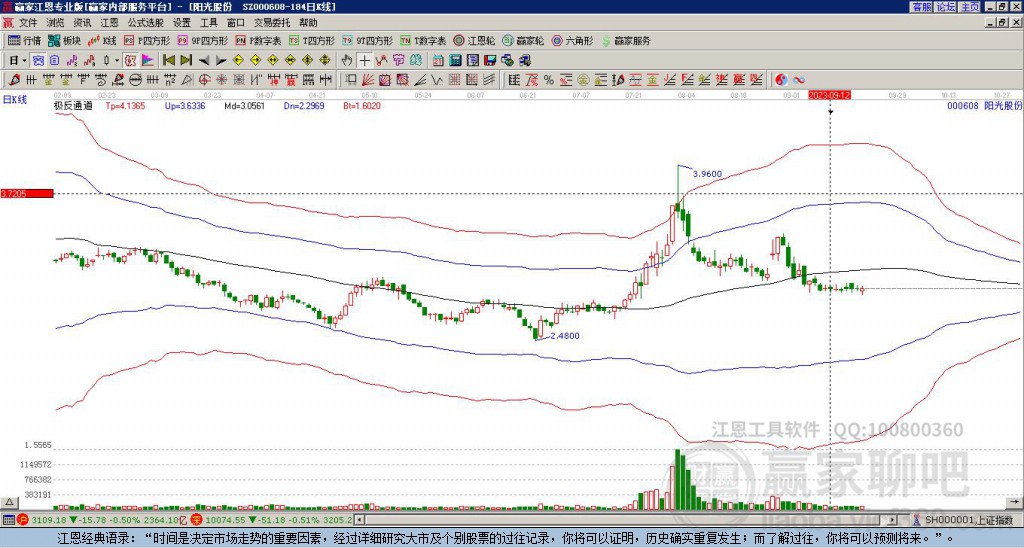Open the 帮助 menu

[x=308, y=23]
